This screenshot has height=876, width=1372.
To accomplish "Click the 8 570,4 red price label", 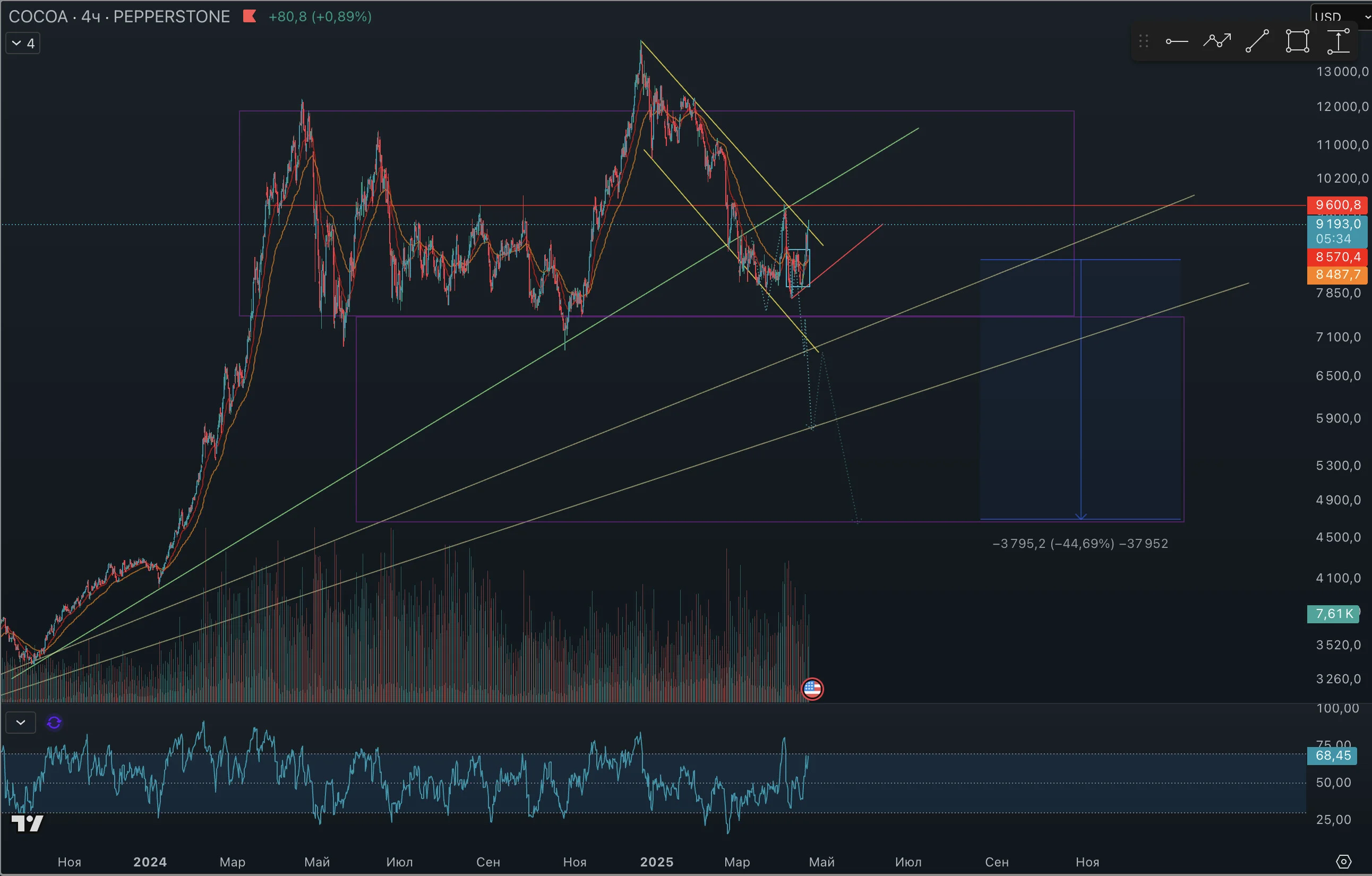I will coord(1336,257).
